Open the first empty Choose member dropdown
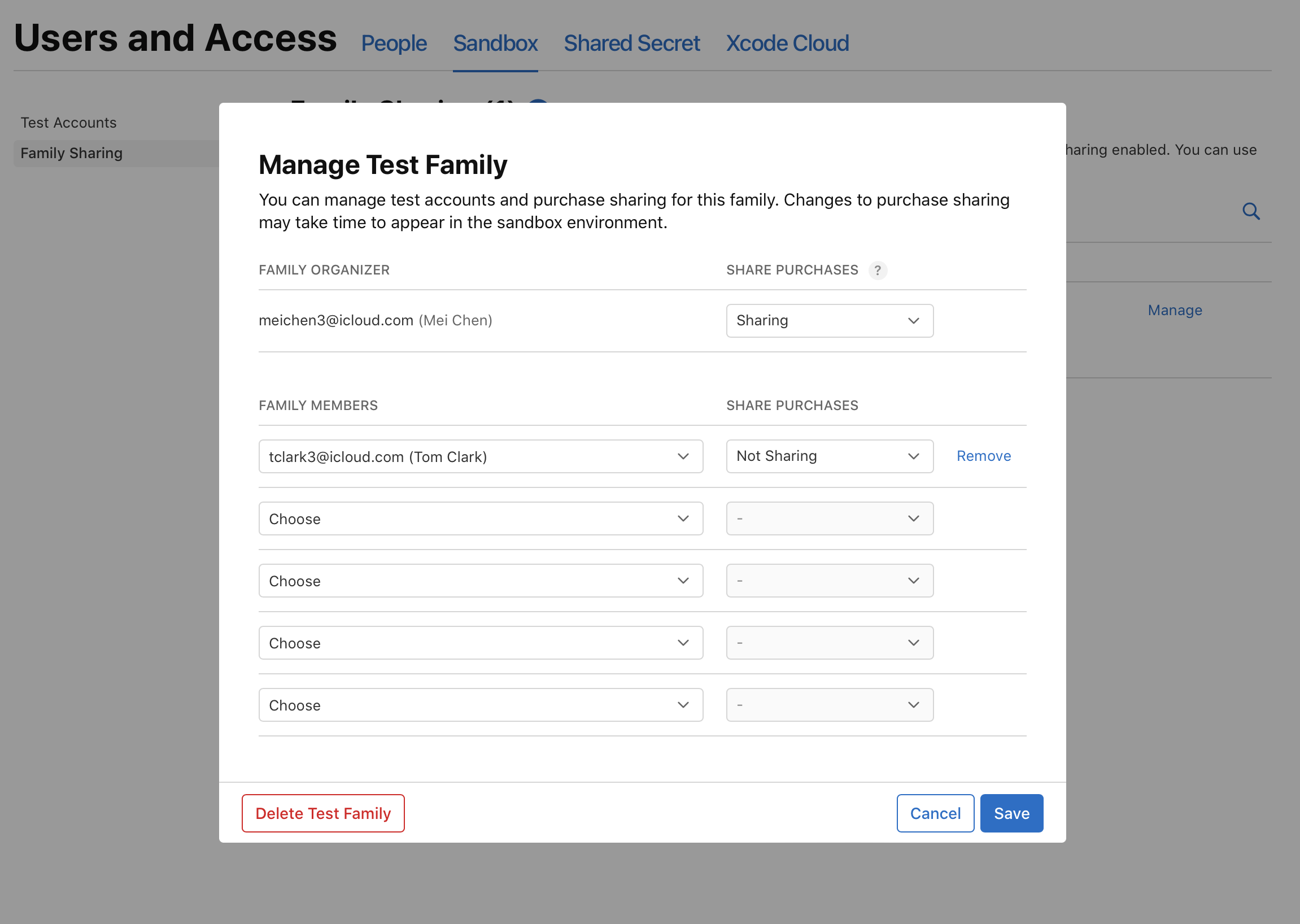This screenshot has height=924, width=1300. click(480, 518)
